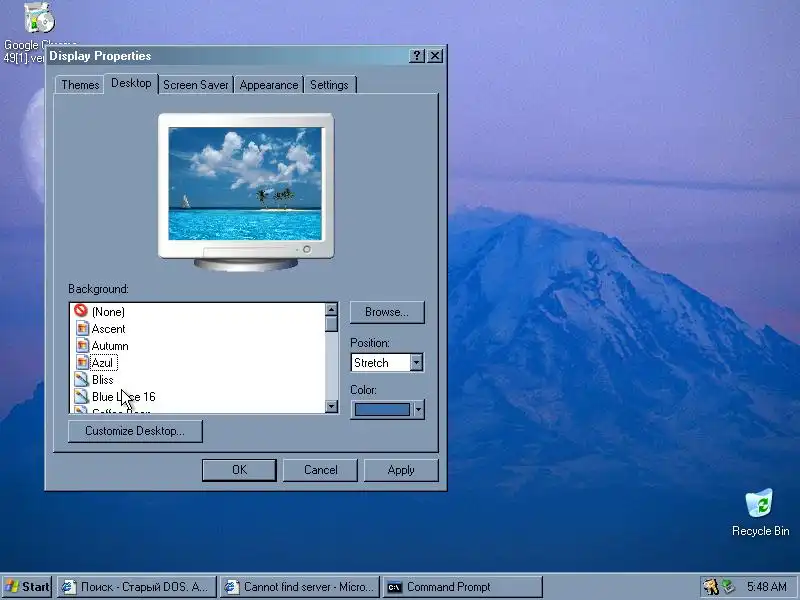Click the Autumn wallpaper icon
The height and width of the screenshot is (600, 800).
pos(82,345)
